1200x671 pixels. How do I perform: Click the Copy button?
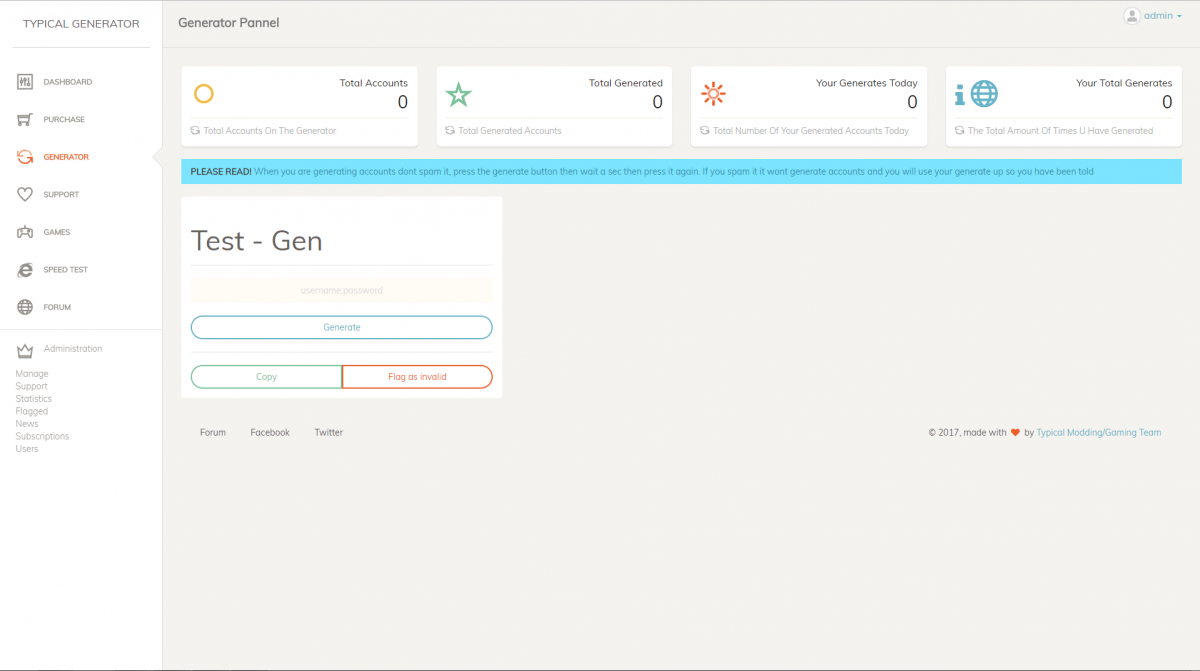(266, 377)
